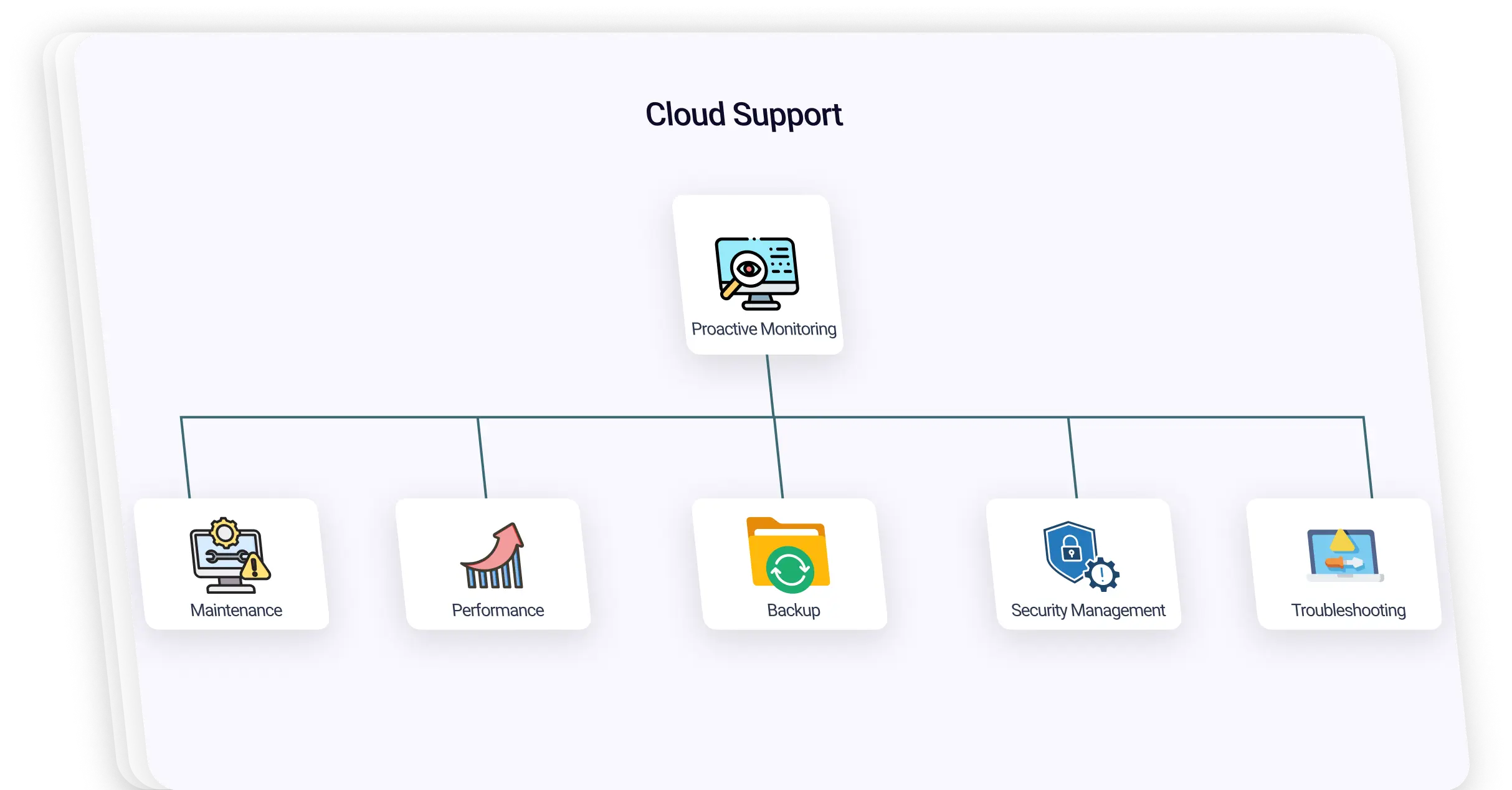Viewport: 1512px width, 790px height.
Task: Click the Performance rising arrow chart icon
Action: click(x=493, y=556)
